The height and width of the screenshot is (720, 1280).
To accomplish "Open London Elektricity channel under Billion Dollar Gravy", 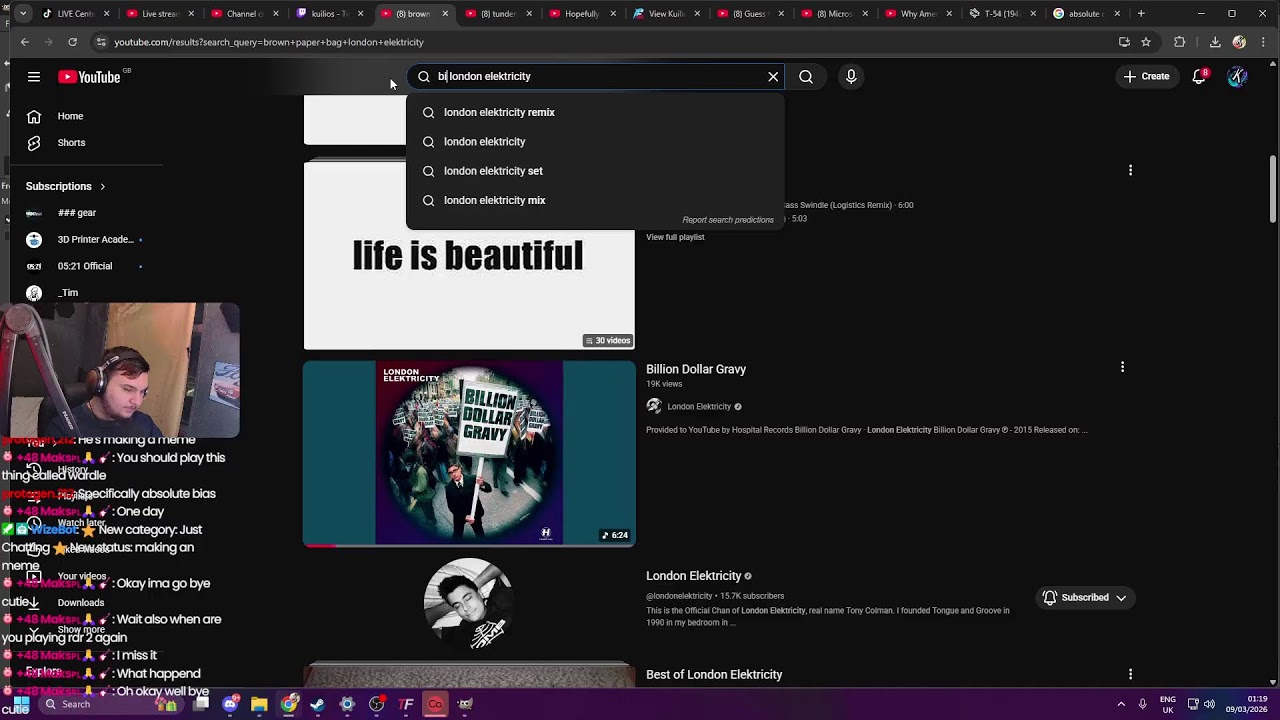I will [x=699, y=407].
